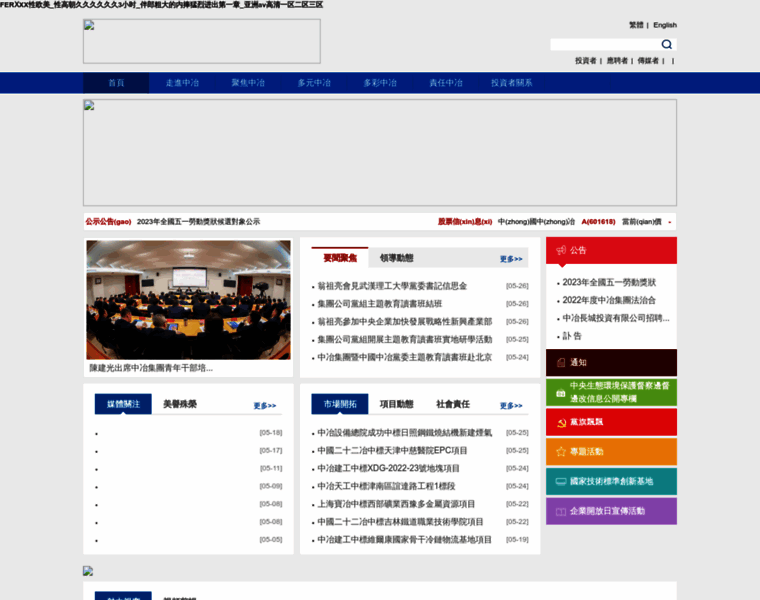Open the 傳媒者 link
Image resolution: width=760 pixels, height=600 pixels.
pyautogui.click(x=648, y=61)
